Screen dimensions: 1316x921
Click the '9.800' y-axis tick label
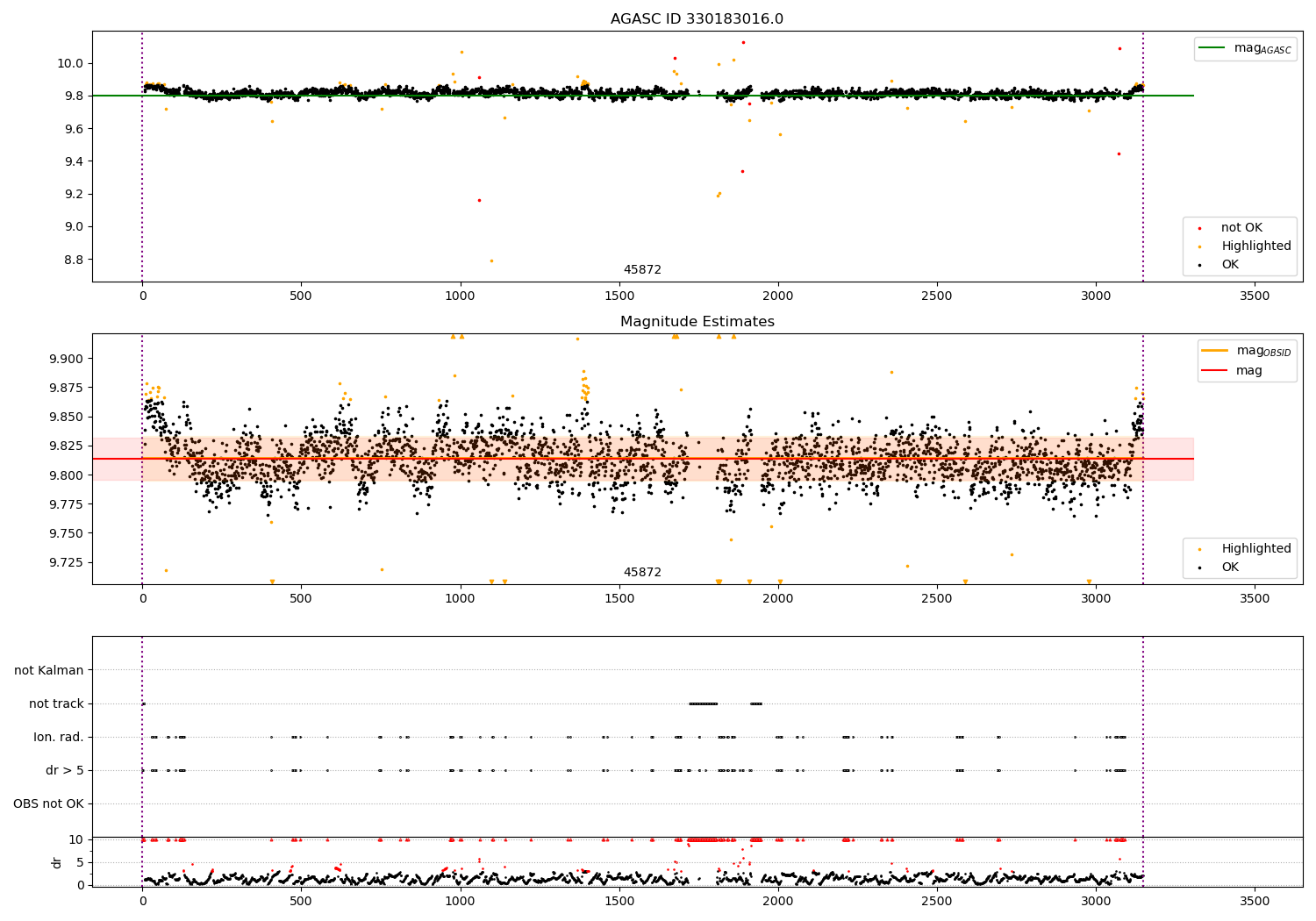(x=65, y=475)
